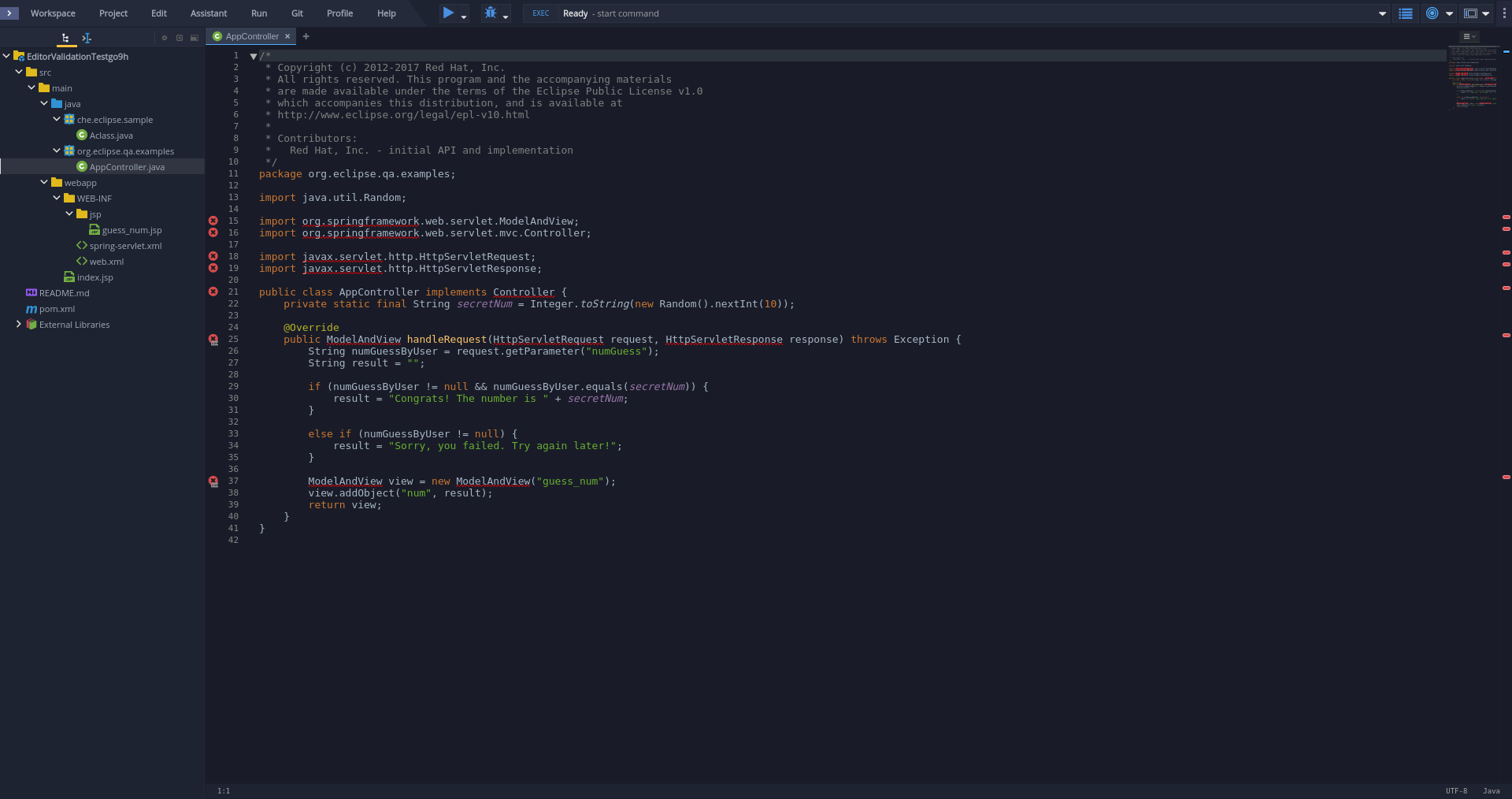Screen dimensions: 1512x799
Task: Fold the copyright comment block on line 1
Action: click(254, 56)
